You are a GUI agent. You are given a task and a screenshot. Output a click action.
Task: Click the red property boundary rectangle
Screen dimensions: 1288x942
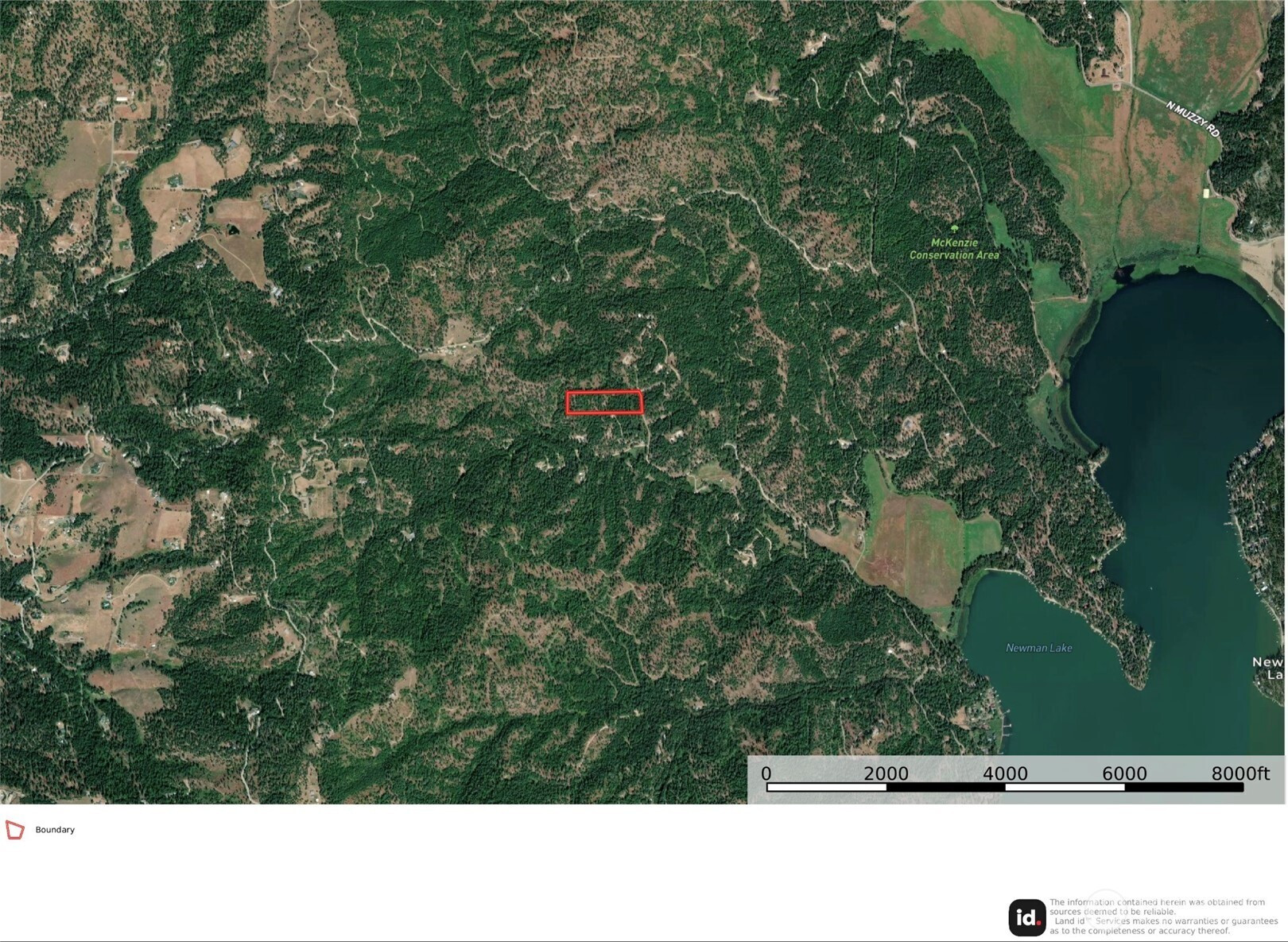tap(604, 402)
